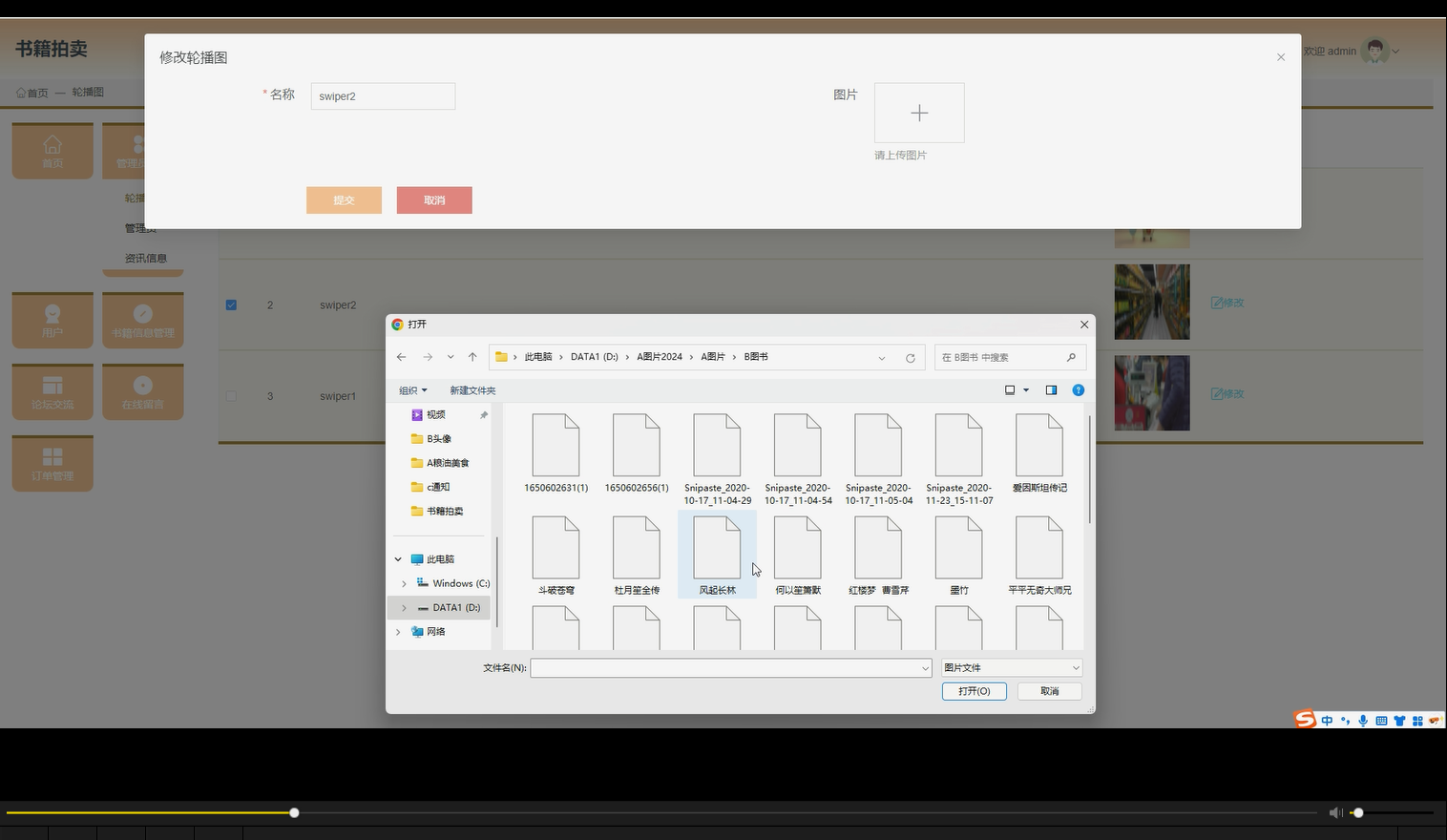Expand the Windows (C:) drive node
This screenshot has width=1447, height=840.
404,583
